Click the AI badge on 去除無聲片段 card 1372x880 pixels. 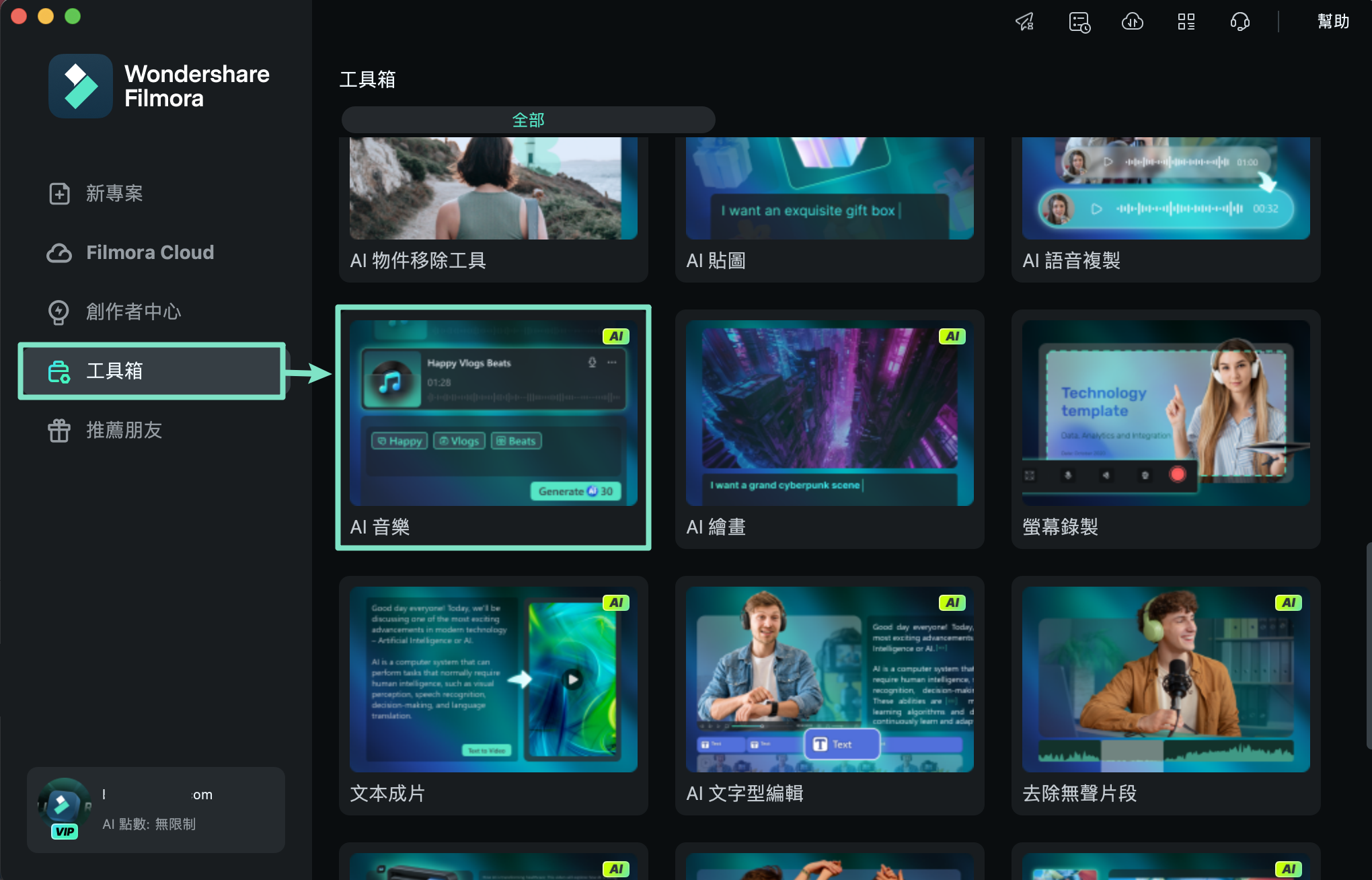(1289, 603)
